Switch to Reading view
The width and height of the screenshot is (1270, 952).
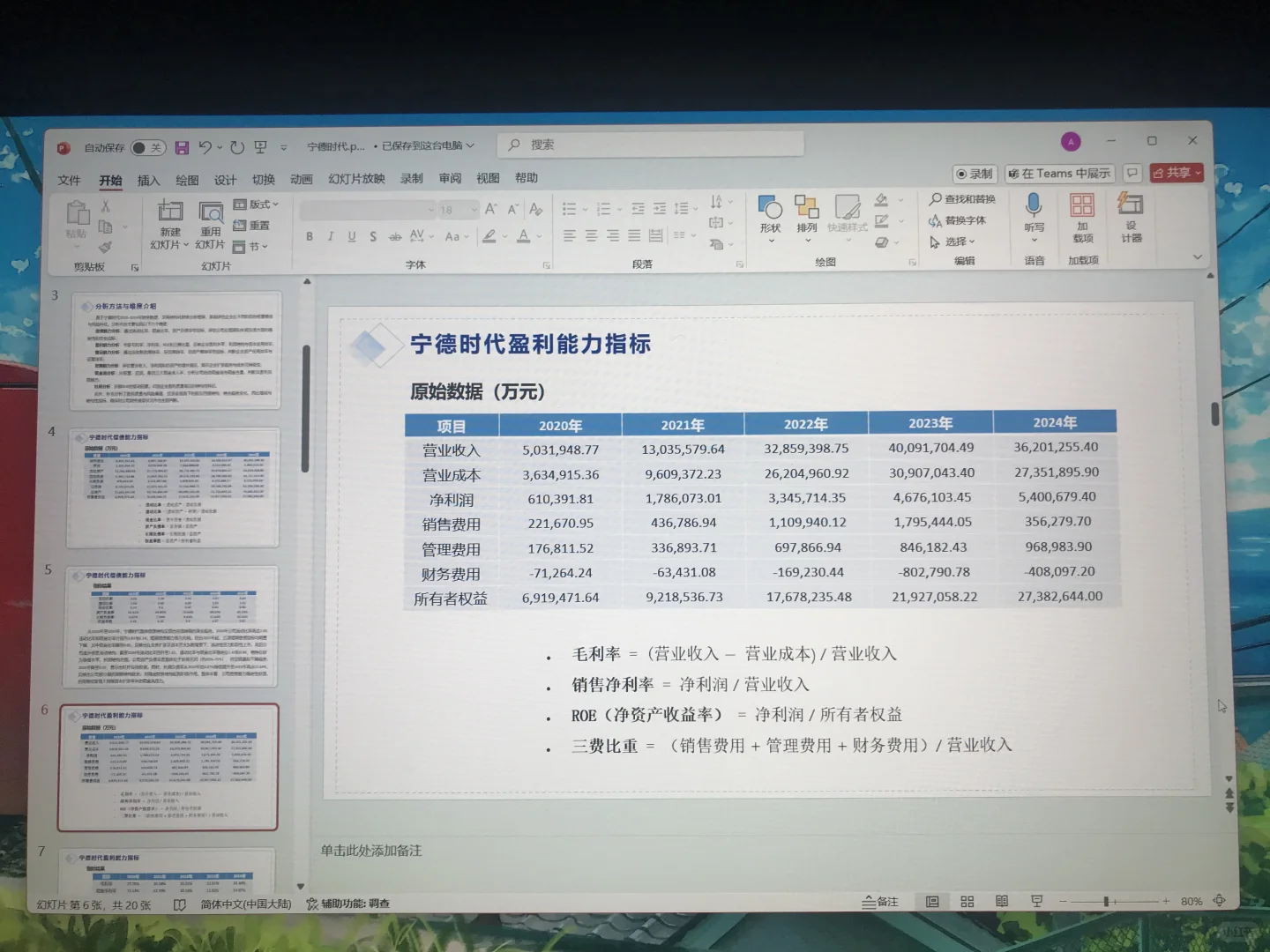[1002, 902]
